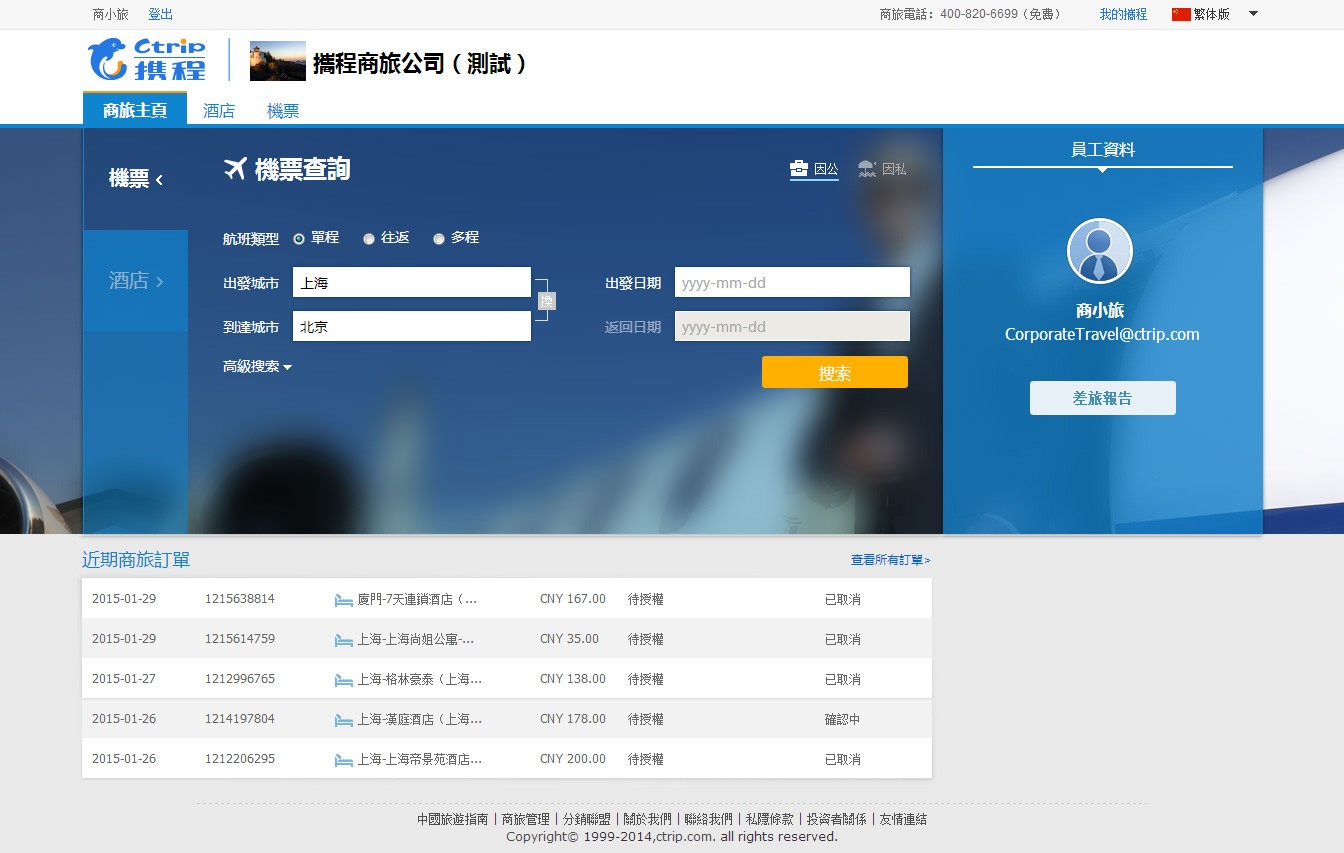This screenshot has height=853, width=1344.
Task: Open 聯絡我們 footer link
Action: click(709, 819)
